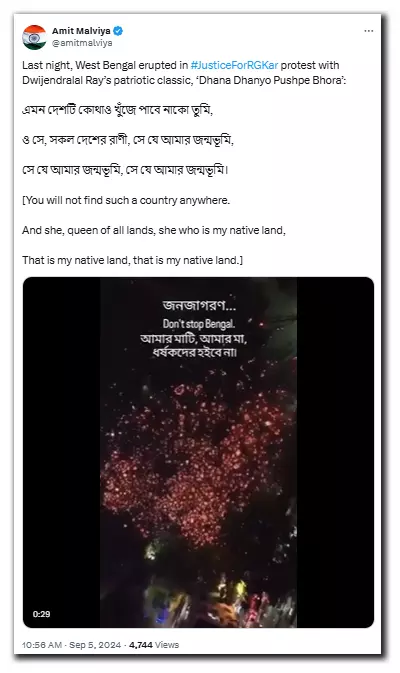Click the 'queen of all lands' translation line
Screen dimensions: 400x673
[154, 230]
